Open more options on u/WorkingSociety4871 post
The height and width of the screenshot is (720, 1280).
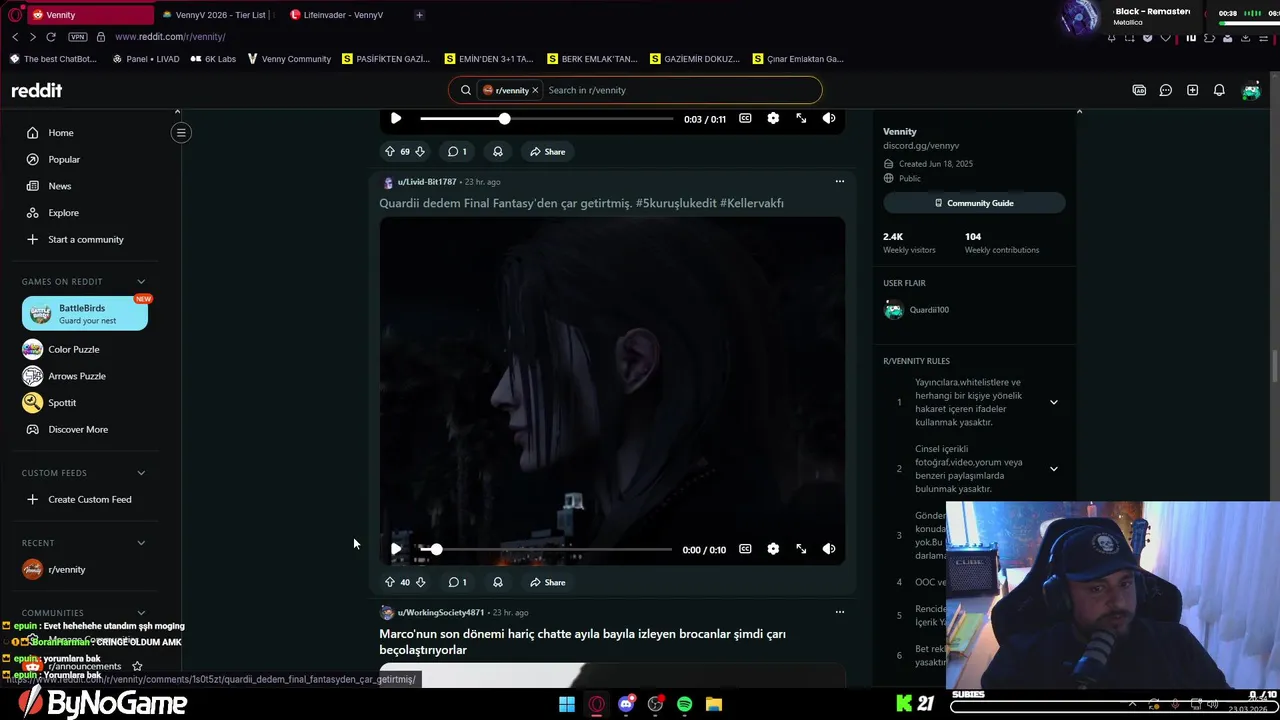(839, 612)
